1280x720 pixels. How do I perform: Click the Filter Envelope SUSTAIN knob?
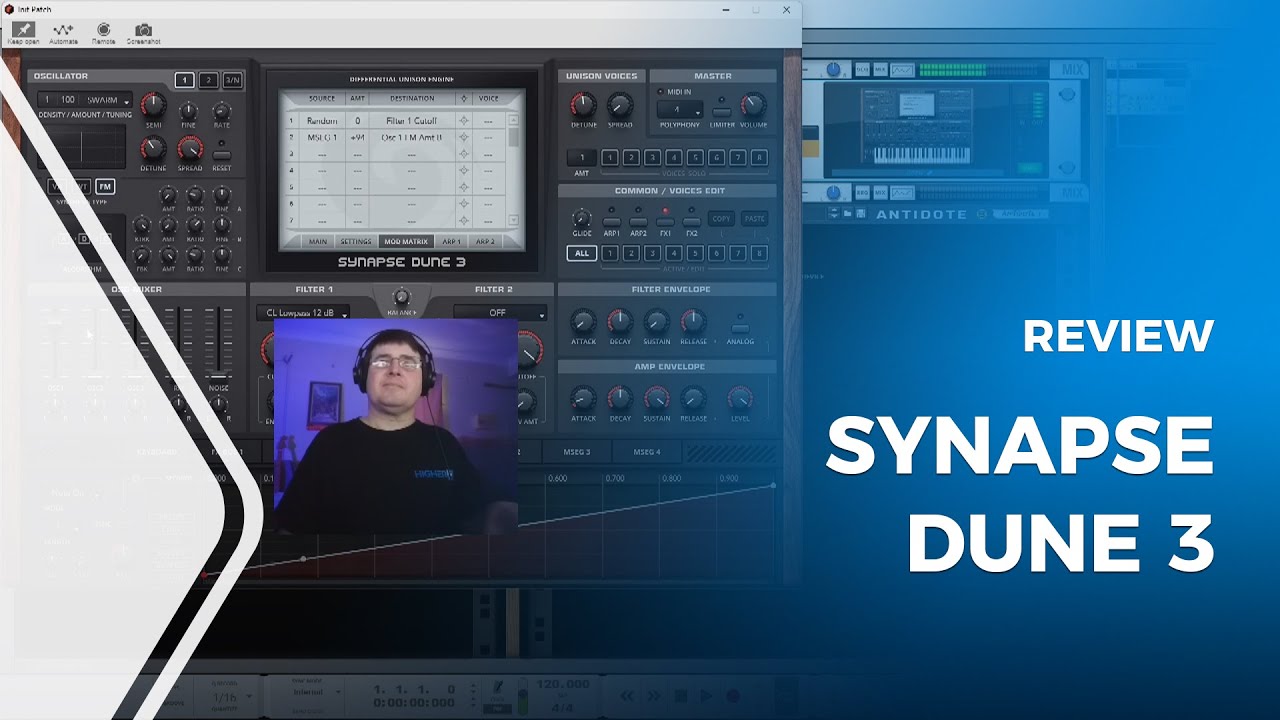[656, 322]
